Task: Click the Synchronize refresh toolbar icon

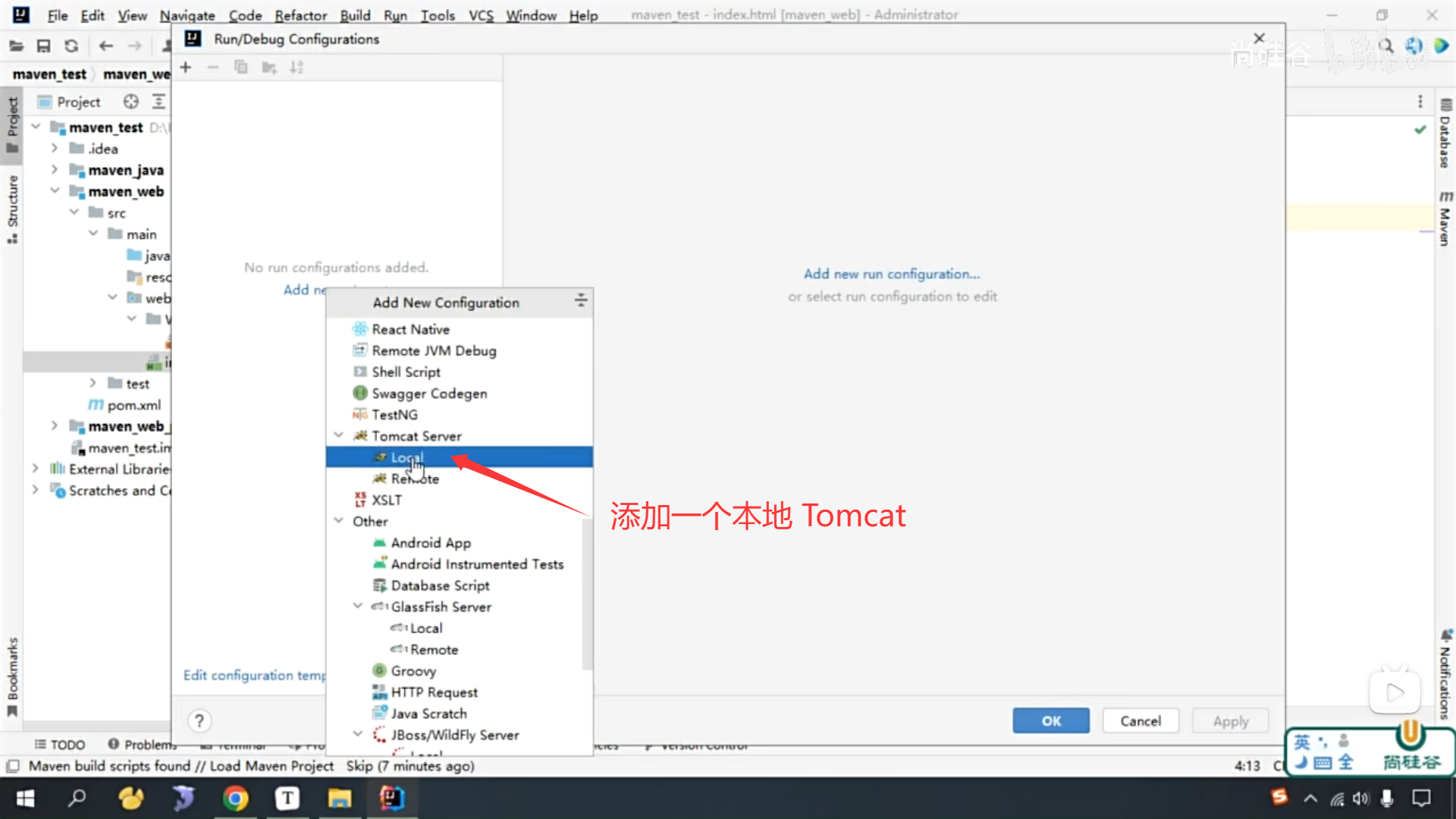Action: (x=71, y=46)
